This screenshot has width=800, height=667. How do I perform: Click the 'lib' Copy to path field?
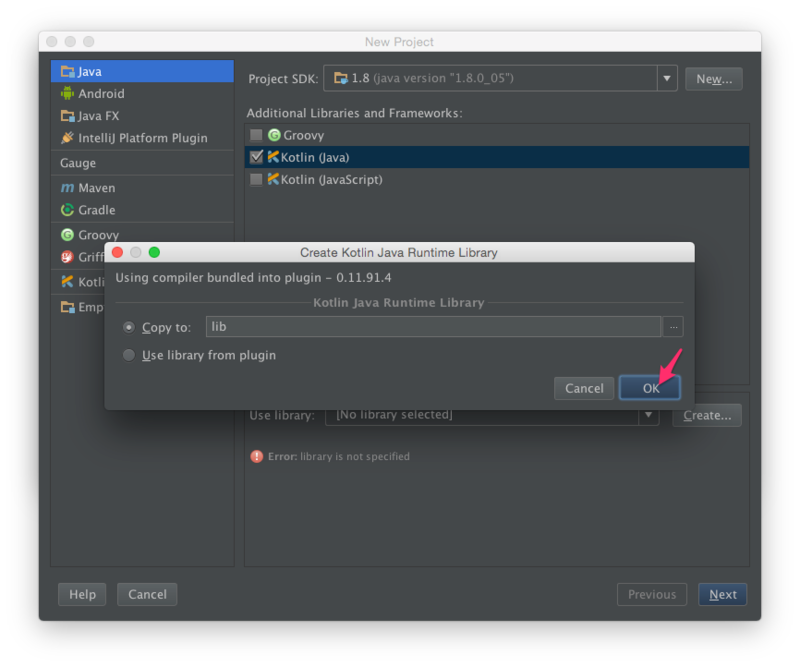click(x=433, y=327)
